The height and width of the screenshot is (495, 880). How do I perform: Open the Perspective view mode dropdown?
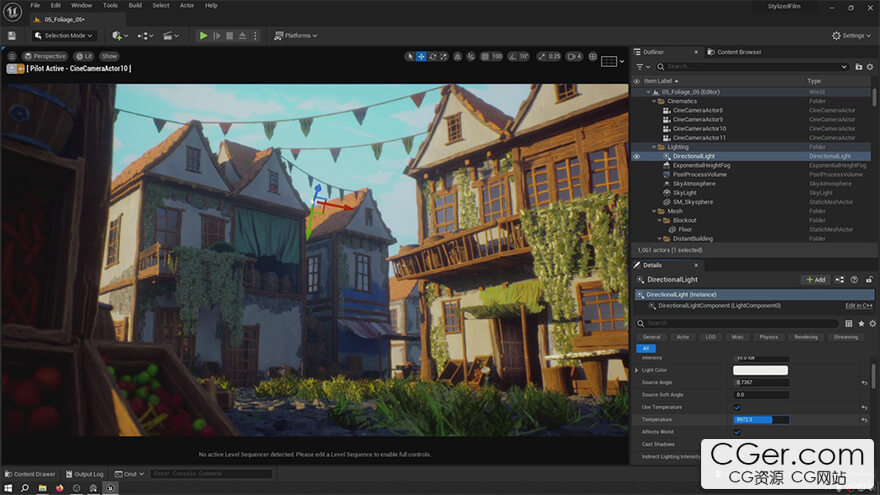(x=45, y=56)
